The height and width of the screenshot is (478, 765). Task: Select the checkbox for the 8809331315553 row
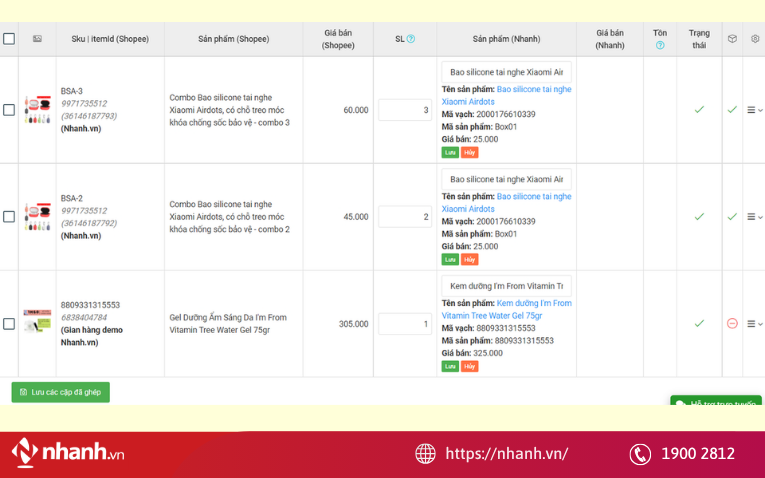(x=9, y=324)
